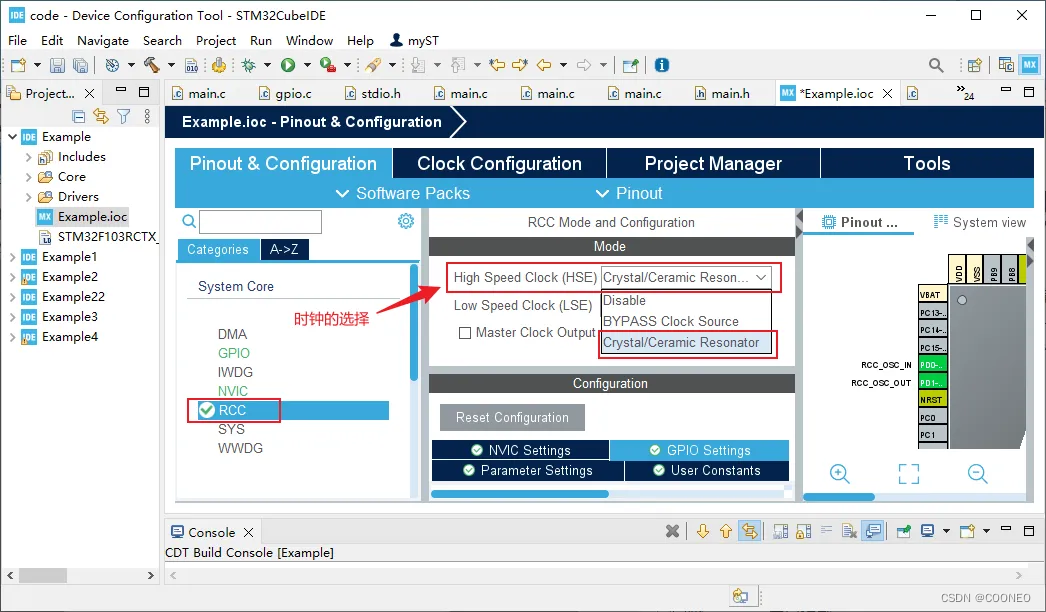
Task: Switch to the MX Device Configuration perspective icon
Action: pyautogui.click(x=1029, y=65)
